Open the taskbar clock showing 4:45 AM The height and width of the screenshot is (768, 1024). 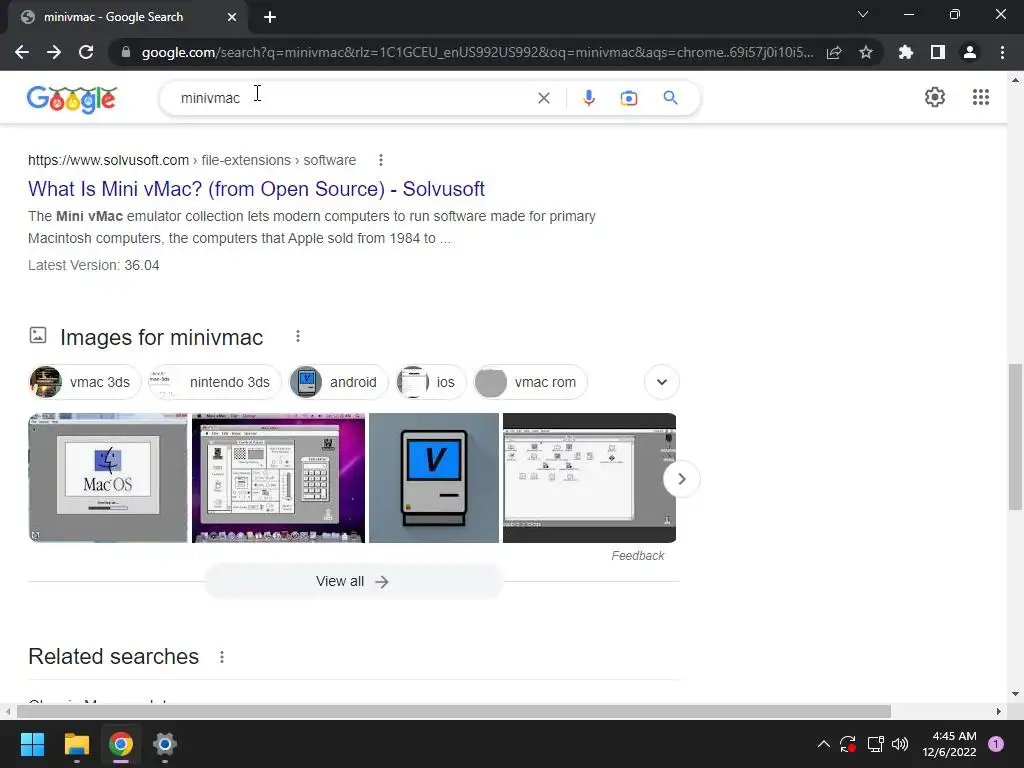coord(949,744)
